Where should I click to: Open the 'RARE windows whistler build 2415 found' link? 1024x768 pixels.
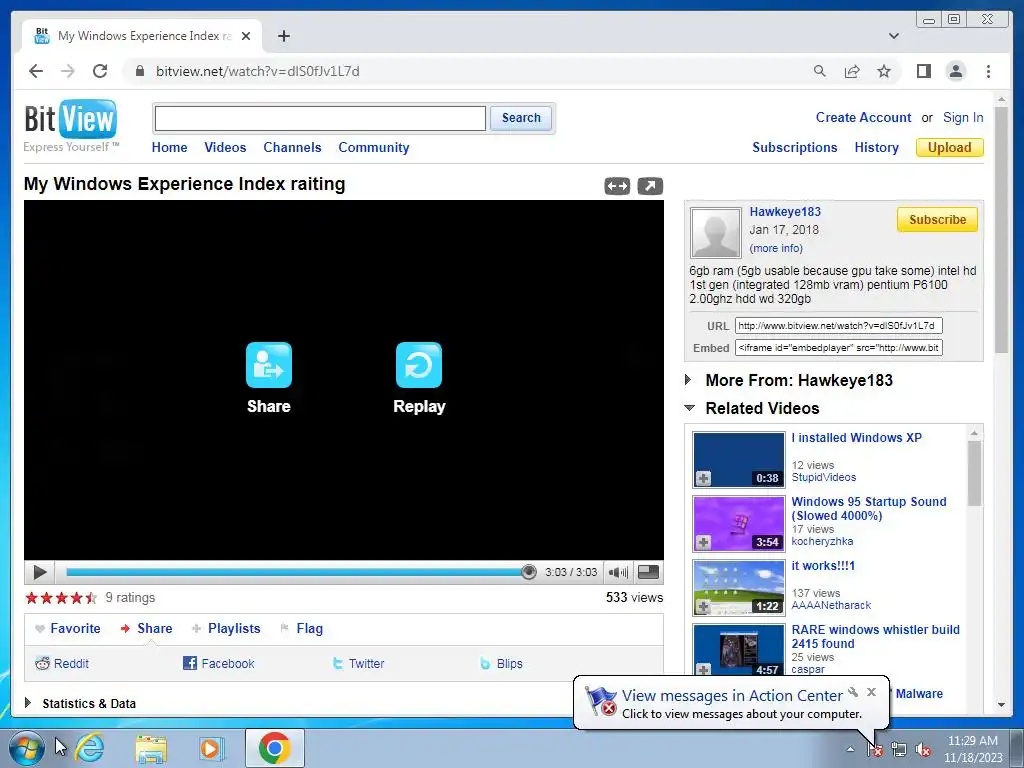875,637
